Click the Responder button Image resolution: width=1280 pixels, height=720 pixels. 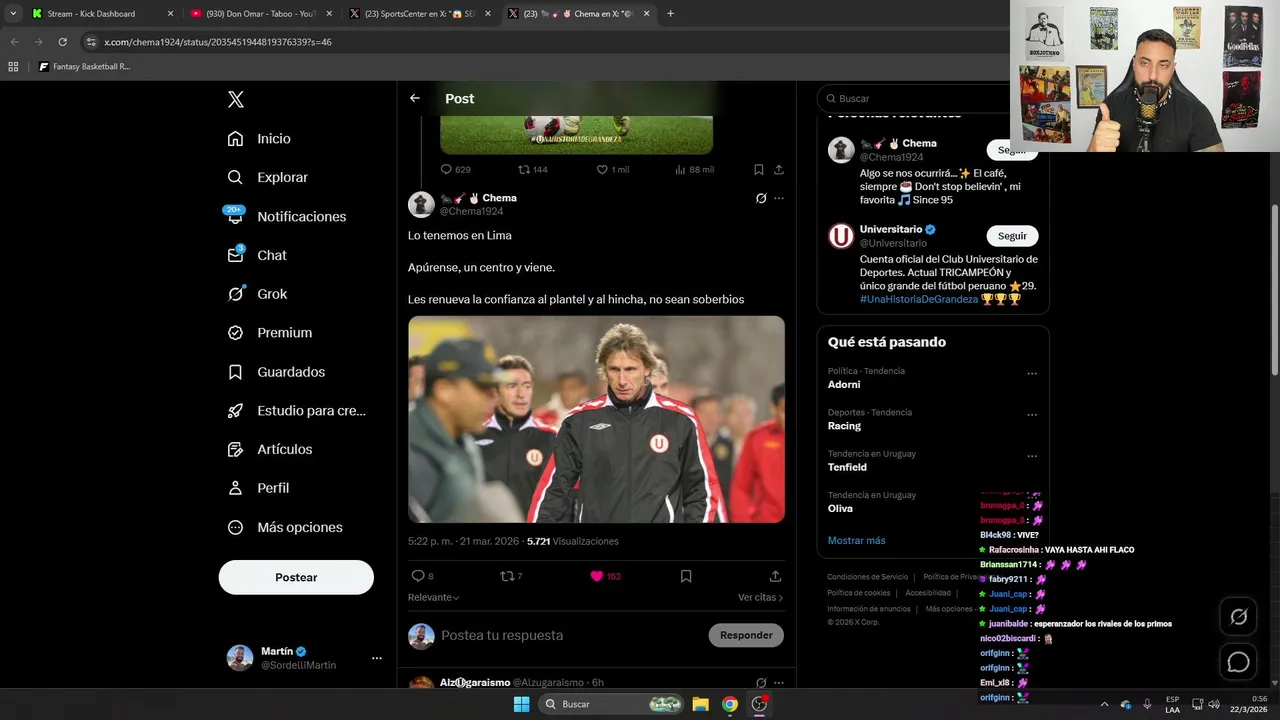coord(746,635)
